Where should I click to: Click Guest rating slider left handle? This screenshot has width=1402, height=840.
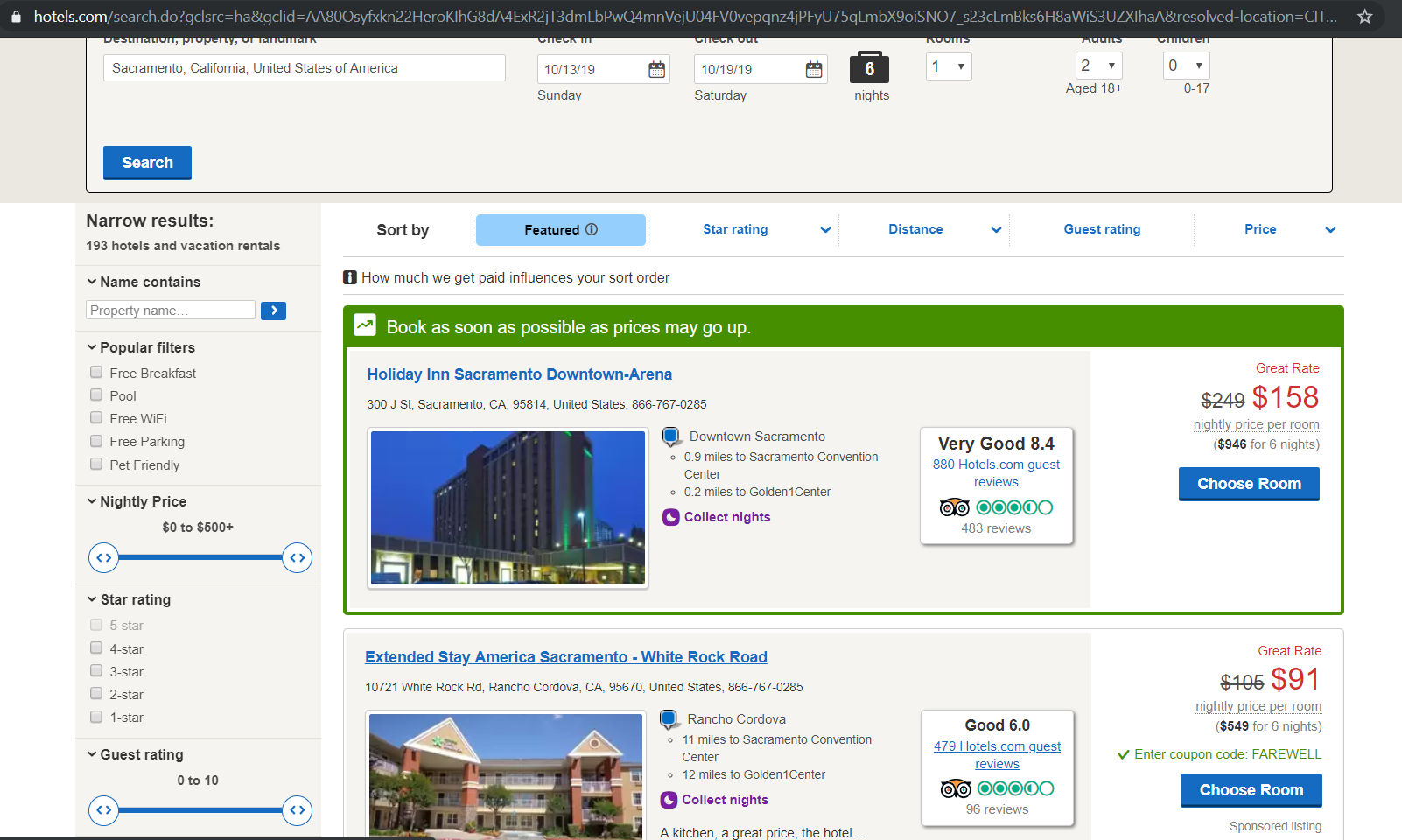[x=103, y=810]
